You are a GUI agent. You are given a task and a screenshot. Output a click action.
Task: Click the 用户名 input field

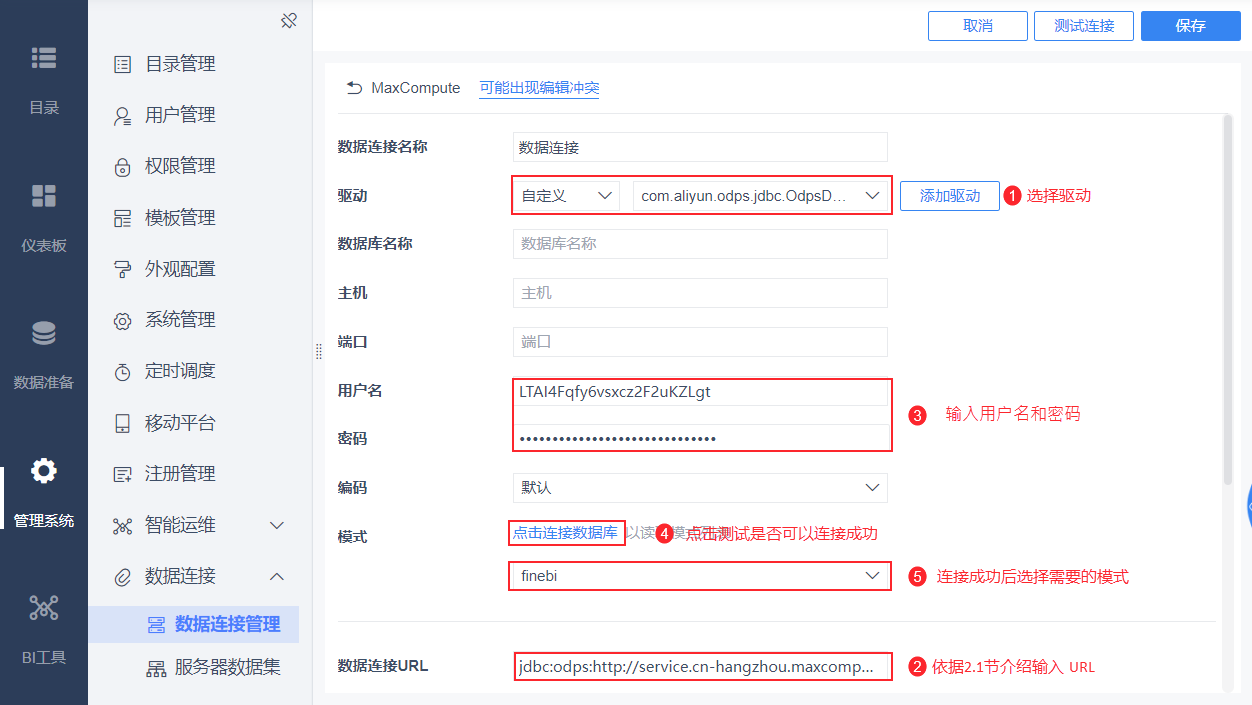pos(700,392)
